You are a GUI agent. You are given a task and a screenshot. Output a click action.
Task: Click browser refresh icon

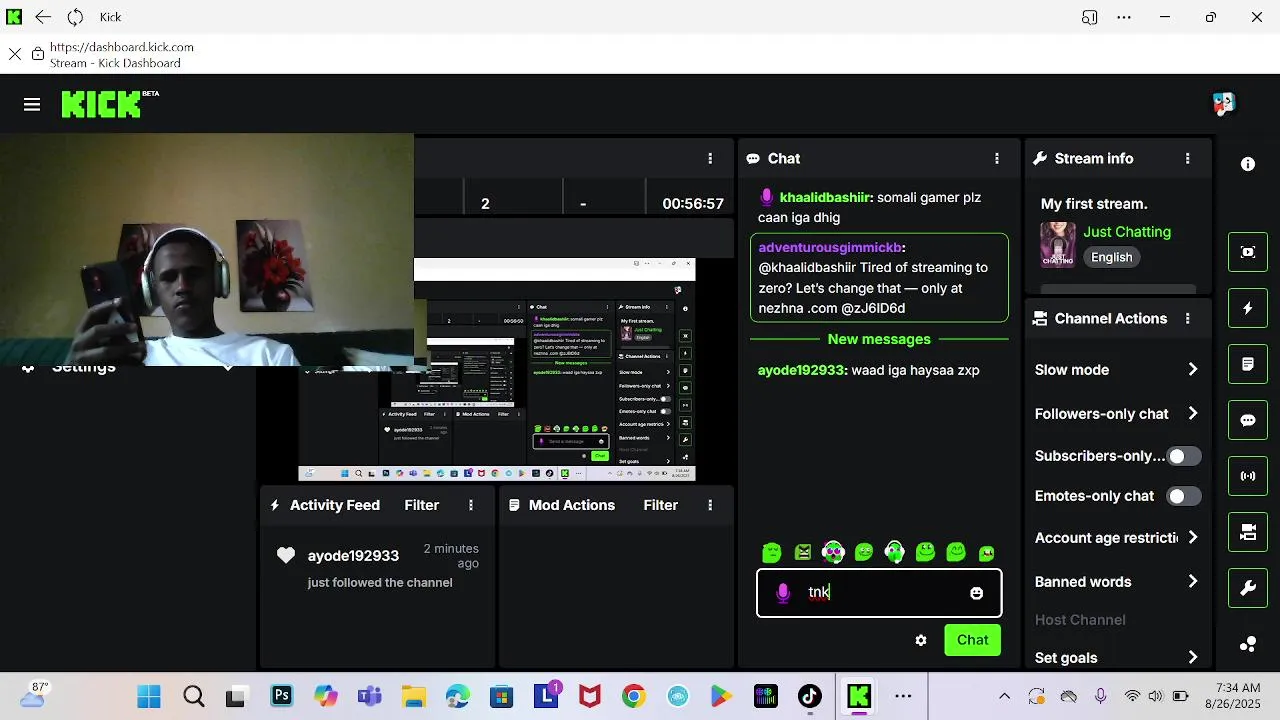coord(75,17)
